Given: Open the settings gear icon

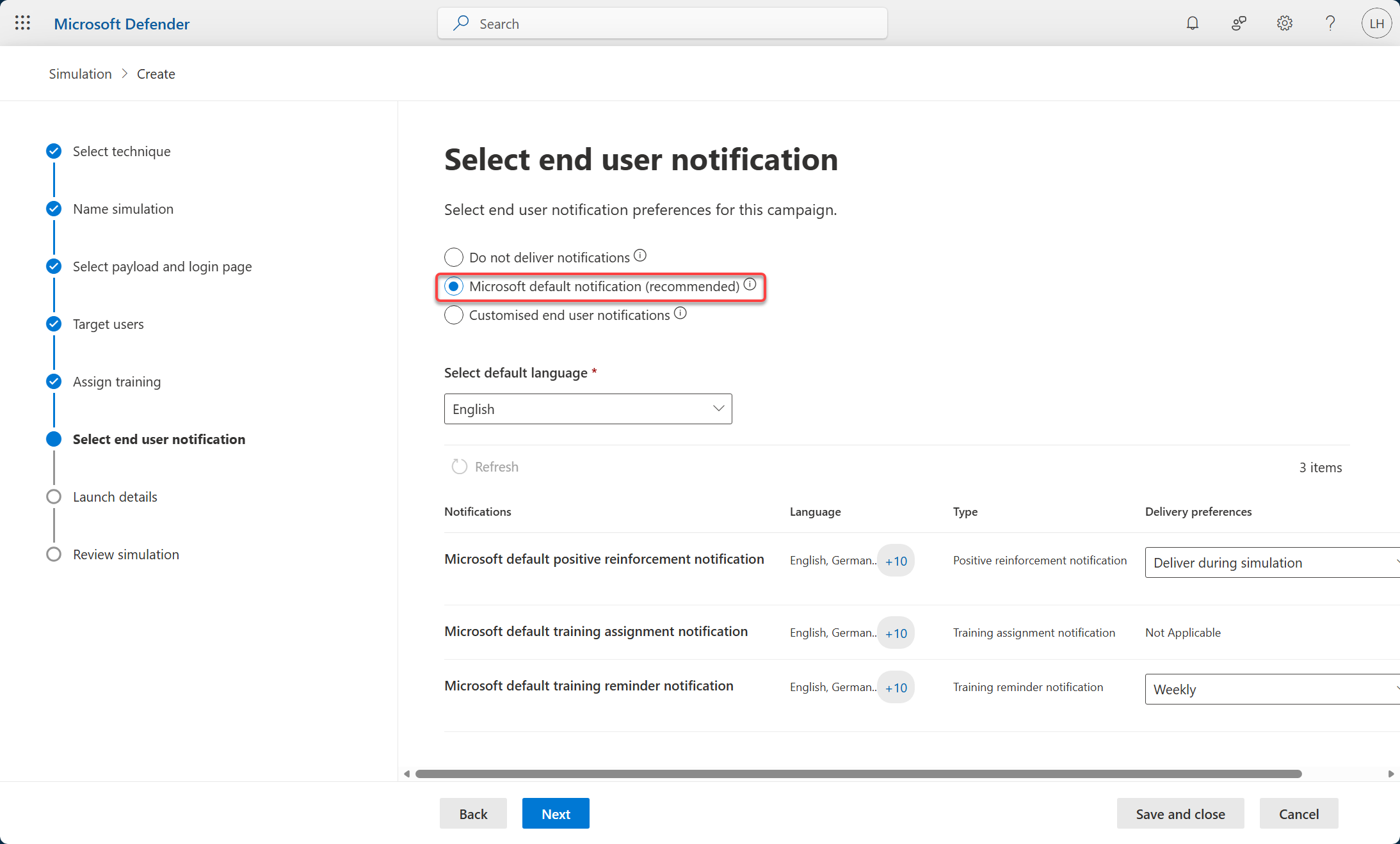Looking at the screenshot, I should 1284,24.
